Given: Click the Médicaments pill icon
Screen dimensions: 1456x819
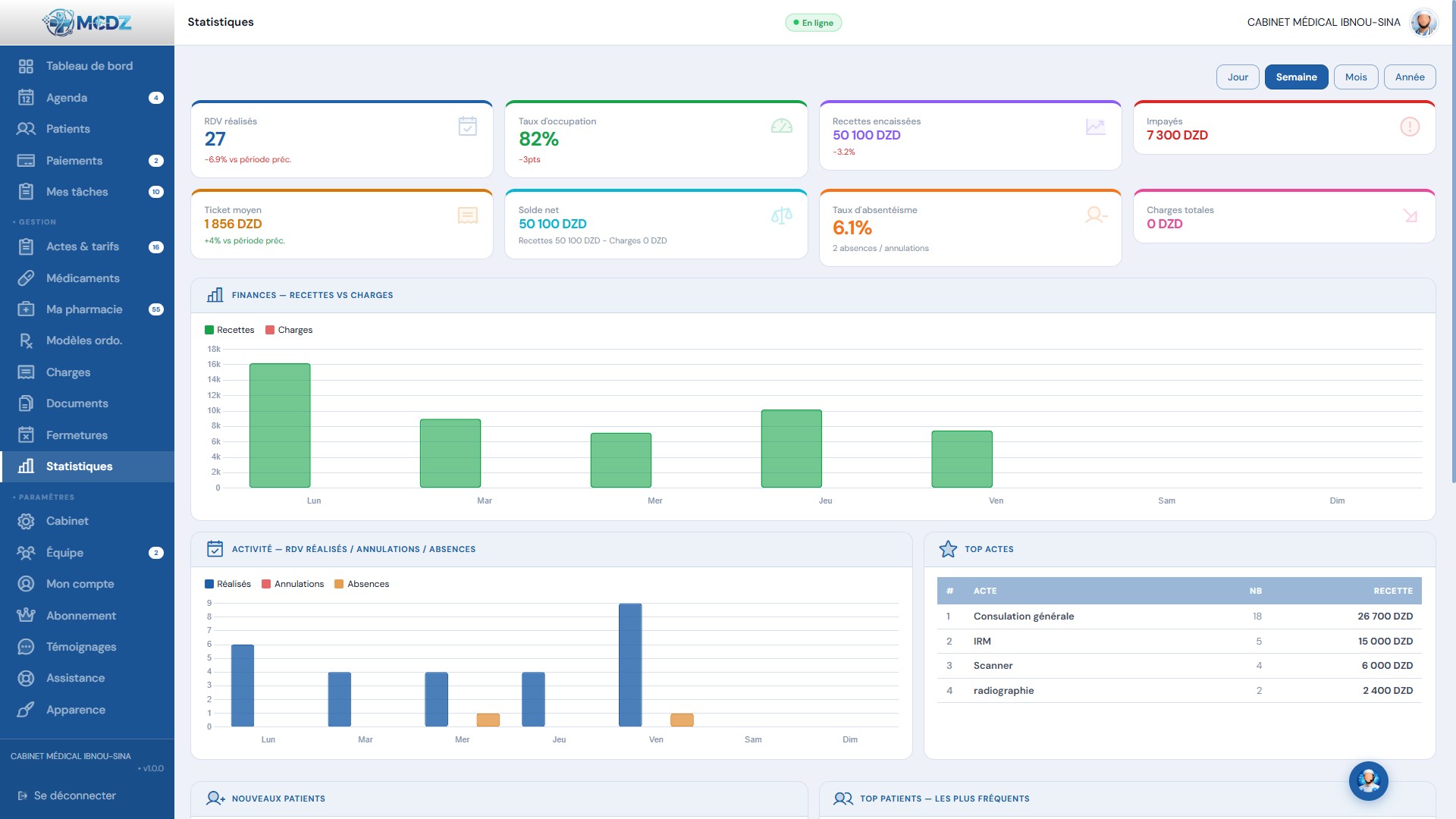Looking at the screenshot, I should coord(26,278).
